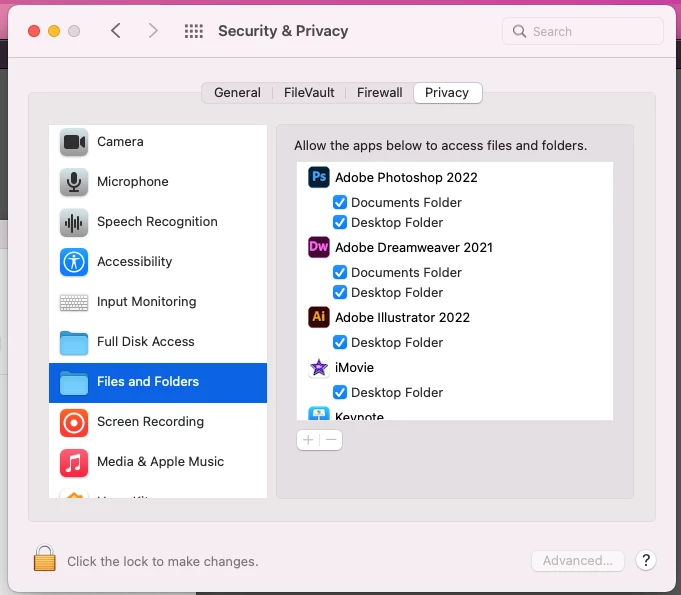681x595 pixels.
Task: Toggle Dreamweaver Documents Folder checkbox
Action: (340, 272)
